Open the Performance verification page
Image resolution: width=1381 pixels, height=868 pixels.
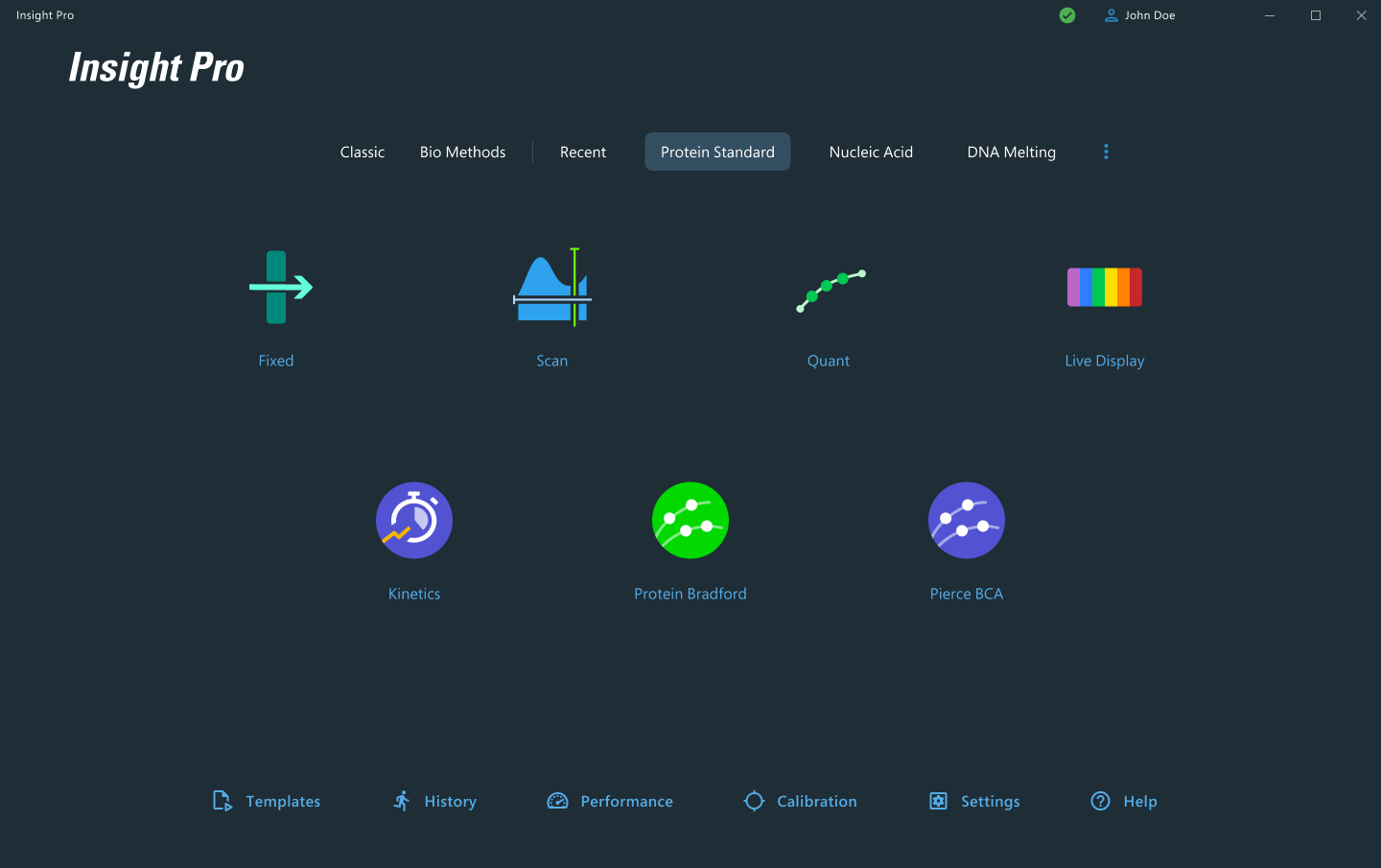click(610, 801)
